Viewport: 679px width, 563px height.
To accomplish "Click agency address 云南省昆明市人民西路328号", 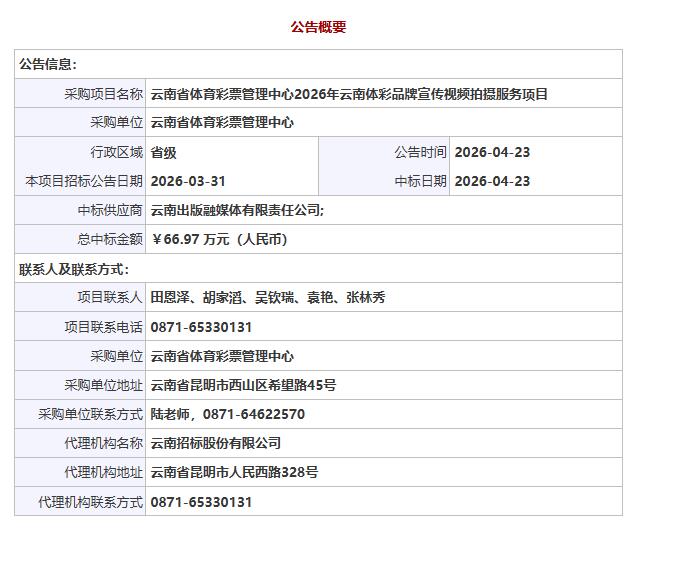I will [234, 472].
